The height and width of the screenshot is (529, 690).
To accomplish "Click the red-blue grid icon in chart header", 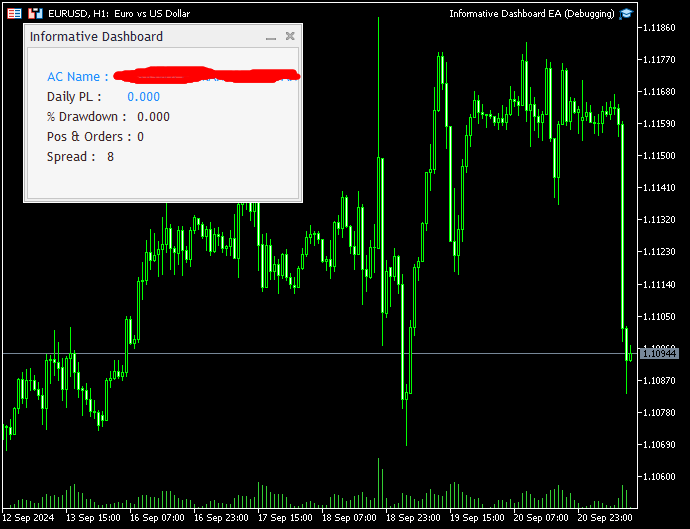I will click(14, 14).
